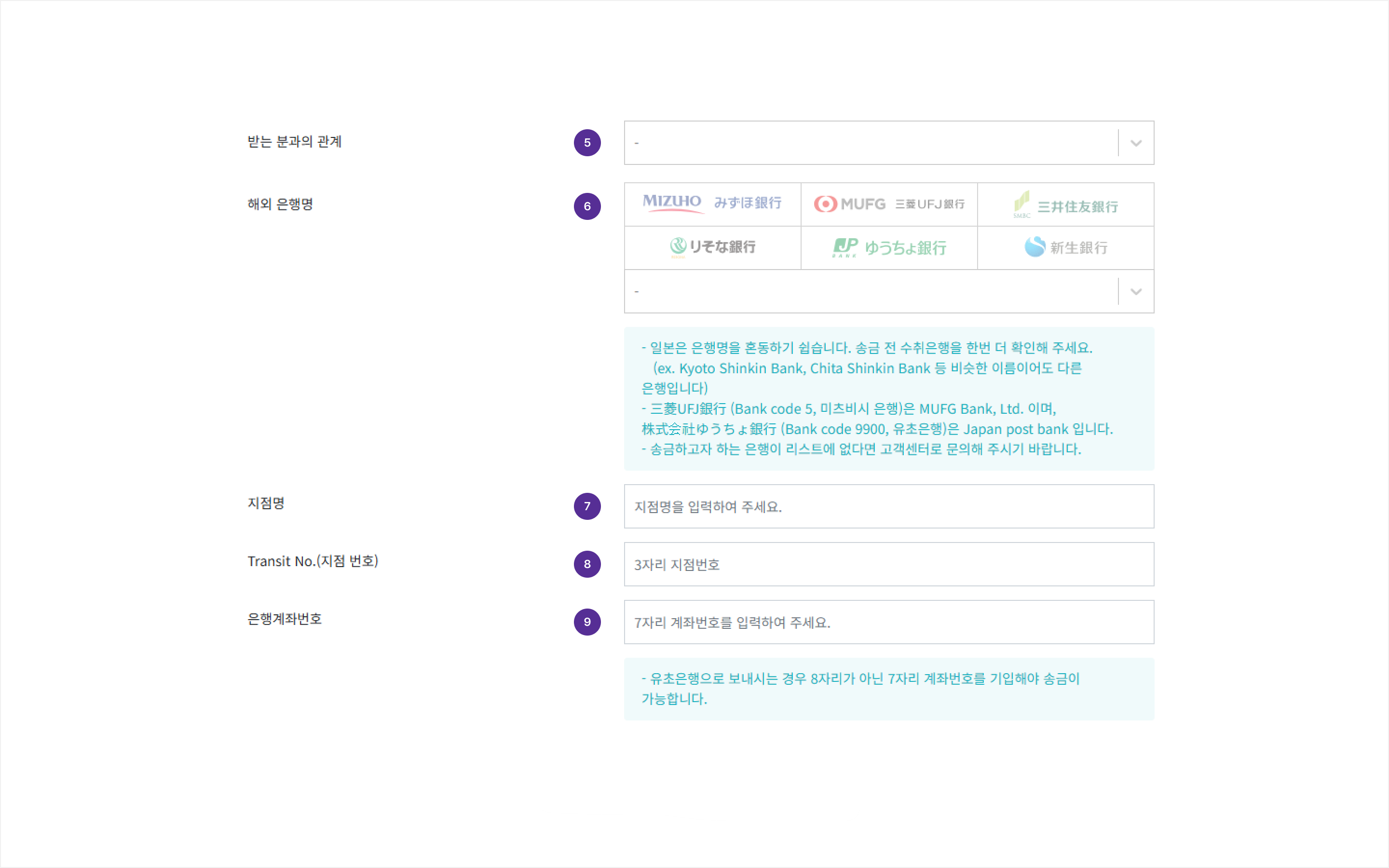Click notice line mentioning Kyoto Shinkin Bank
The width and height of the screenshot is (1389, 868).
tap(867, 368)
